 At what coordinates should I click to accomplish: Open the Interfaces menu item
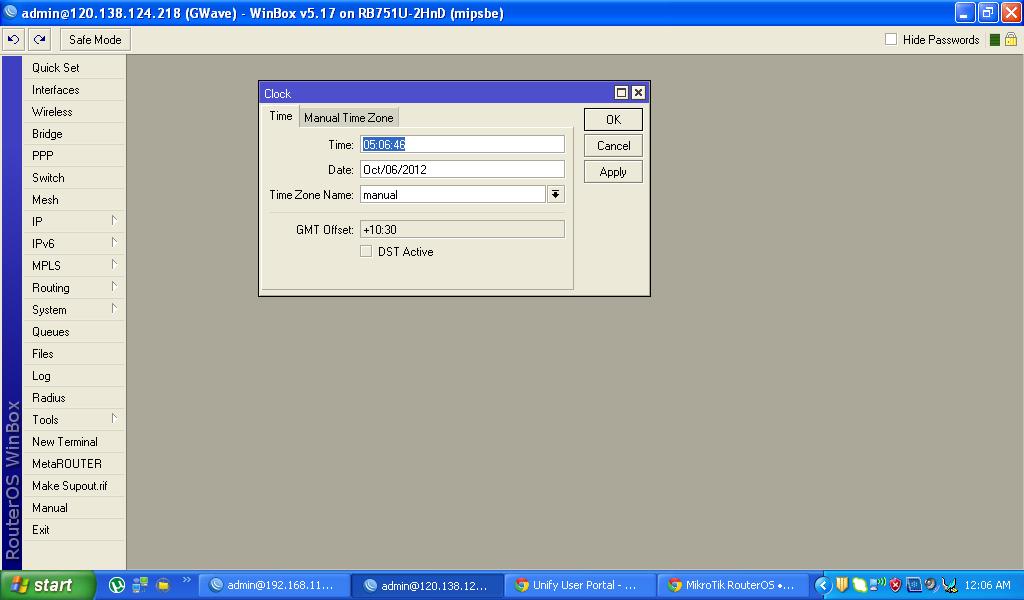tap(73, 90)
